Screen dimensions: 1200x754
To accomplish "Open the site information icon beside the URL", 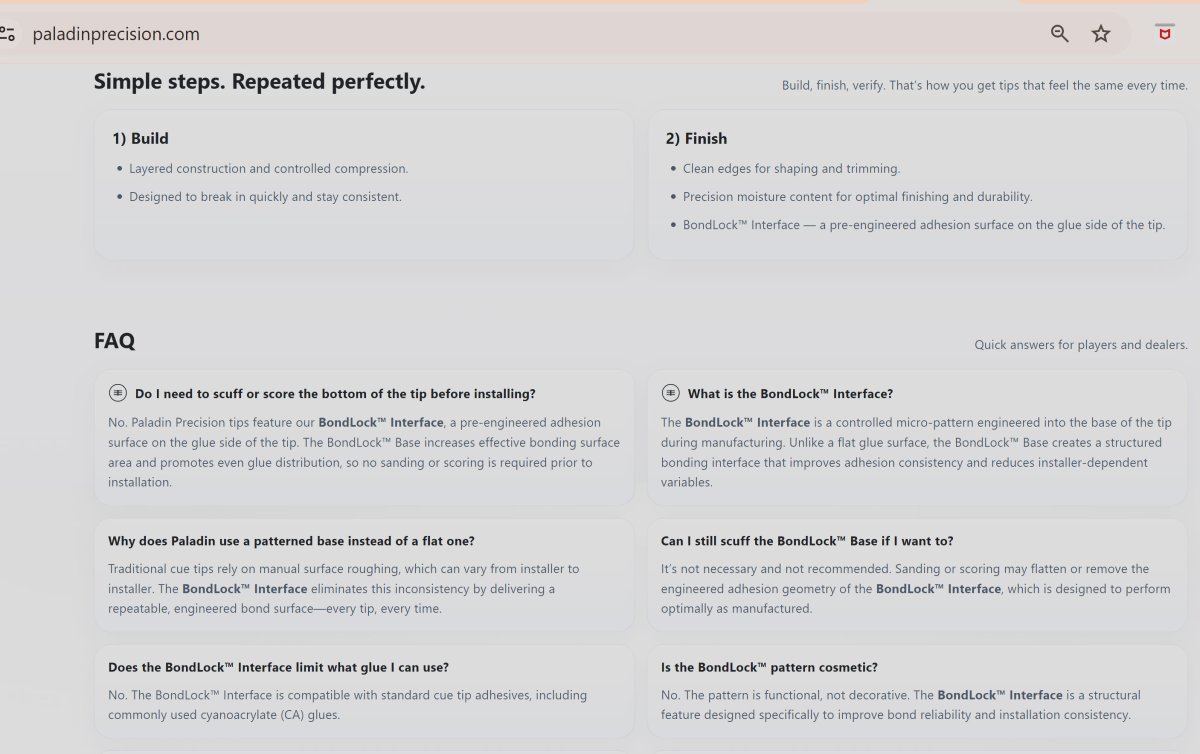I will pos(7,34).
